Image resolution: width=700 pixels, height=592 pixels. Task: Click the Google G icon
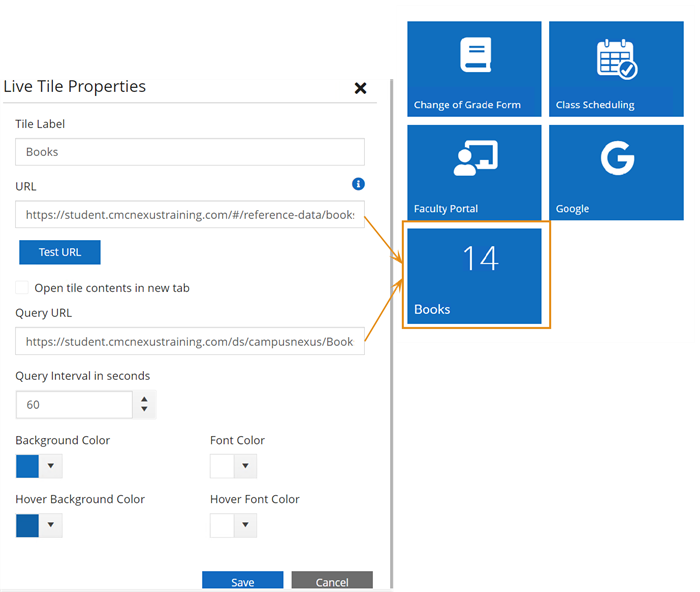pyautogui.click(x=616, y=159)
